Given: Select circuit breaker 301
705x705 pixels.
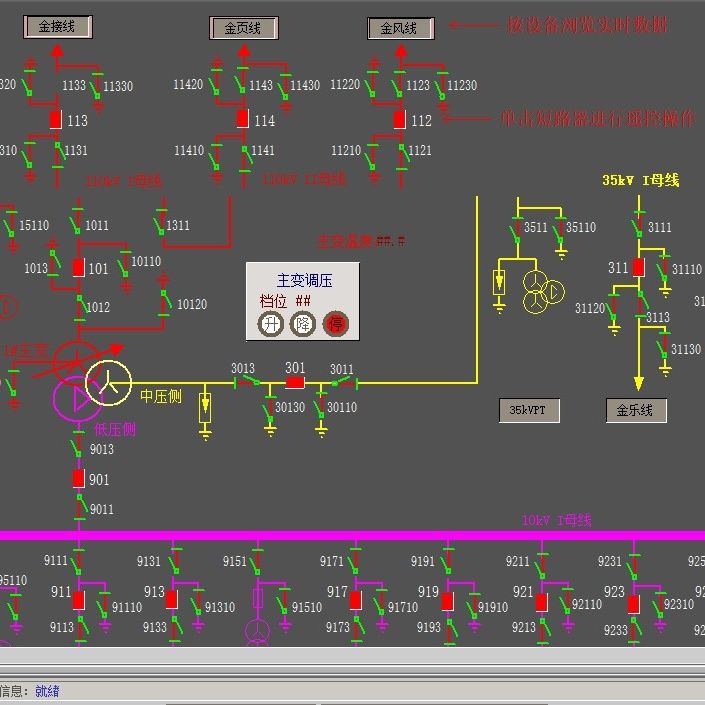Looking at the screenshot, I should point(295,383).
